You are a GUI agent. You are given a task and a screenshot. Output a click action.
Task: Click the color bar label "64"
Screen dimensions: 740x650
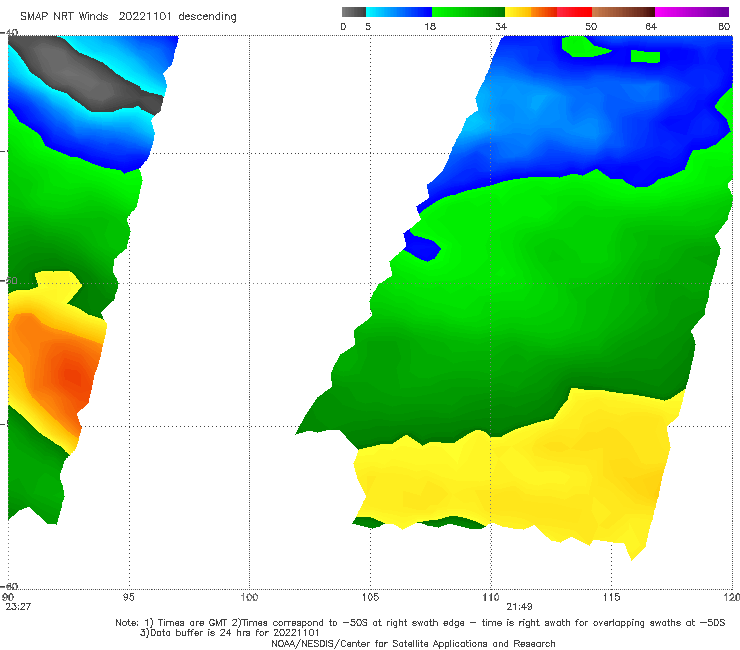click(x=651, y=26)
